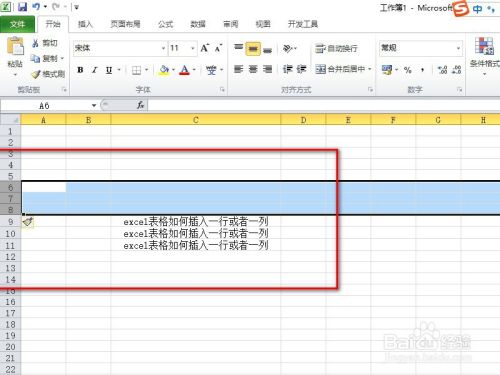
Task: Click the Copy (复制) icon
Action: point(35,58)
